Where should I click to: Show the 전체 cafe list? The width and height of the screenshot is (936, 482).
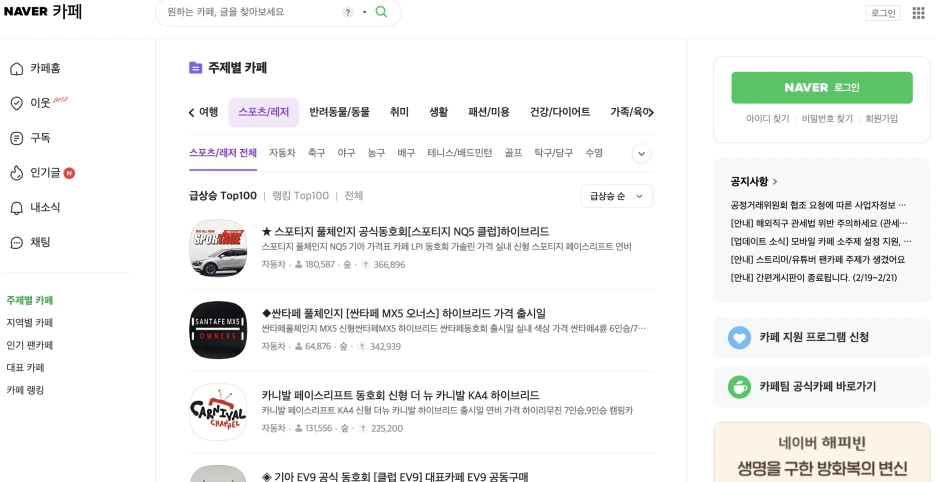pos(354,195)
